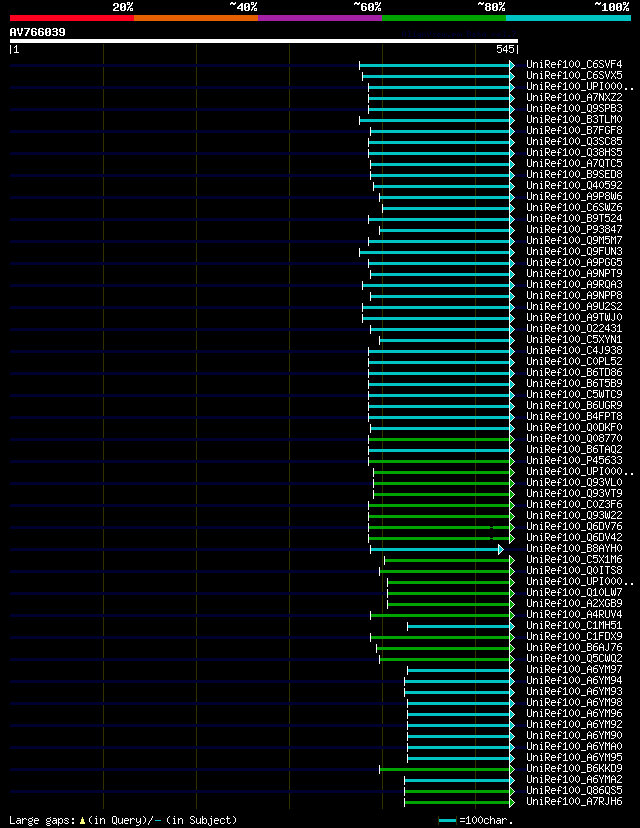The height and width of the screenshot is (828, 640).
Task: Open hit UniRef100_Q0DKF0
Action: coord(574,428)
